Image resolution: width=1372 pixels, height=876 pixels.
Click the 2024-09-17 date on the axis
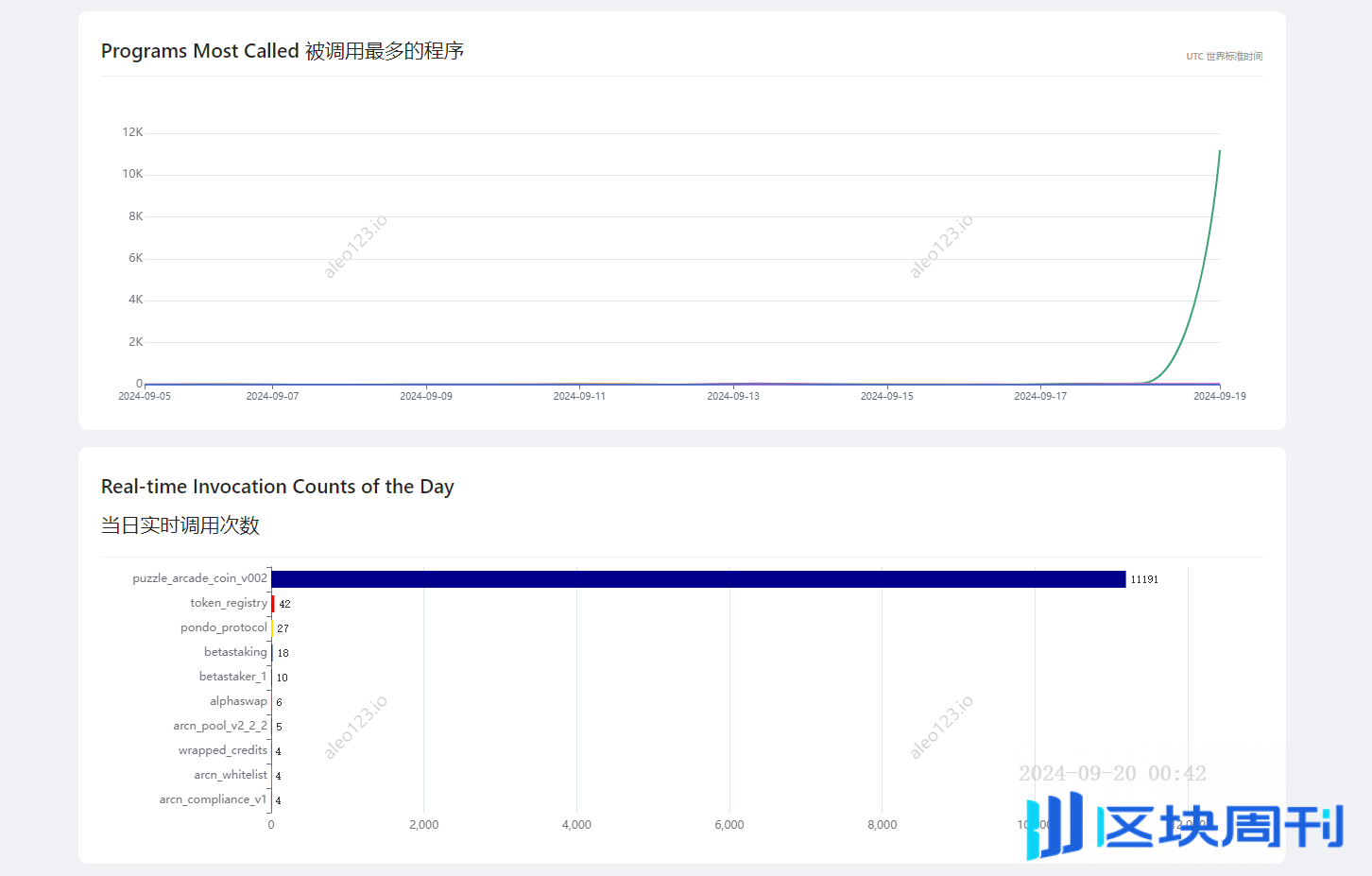click(1040, 396)
